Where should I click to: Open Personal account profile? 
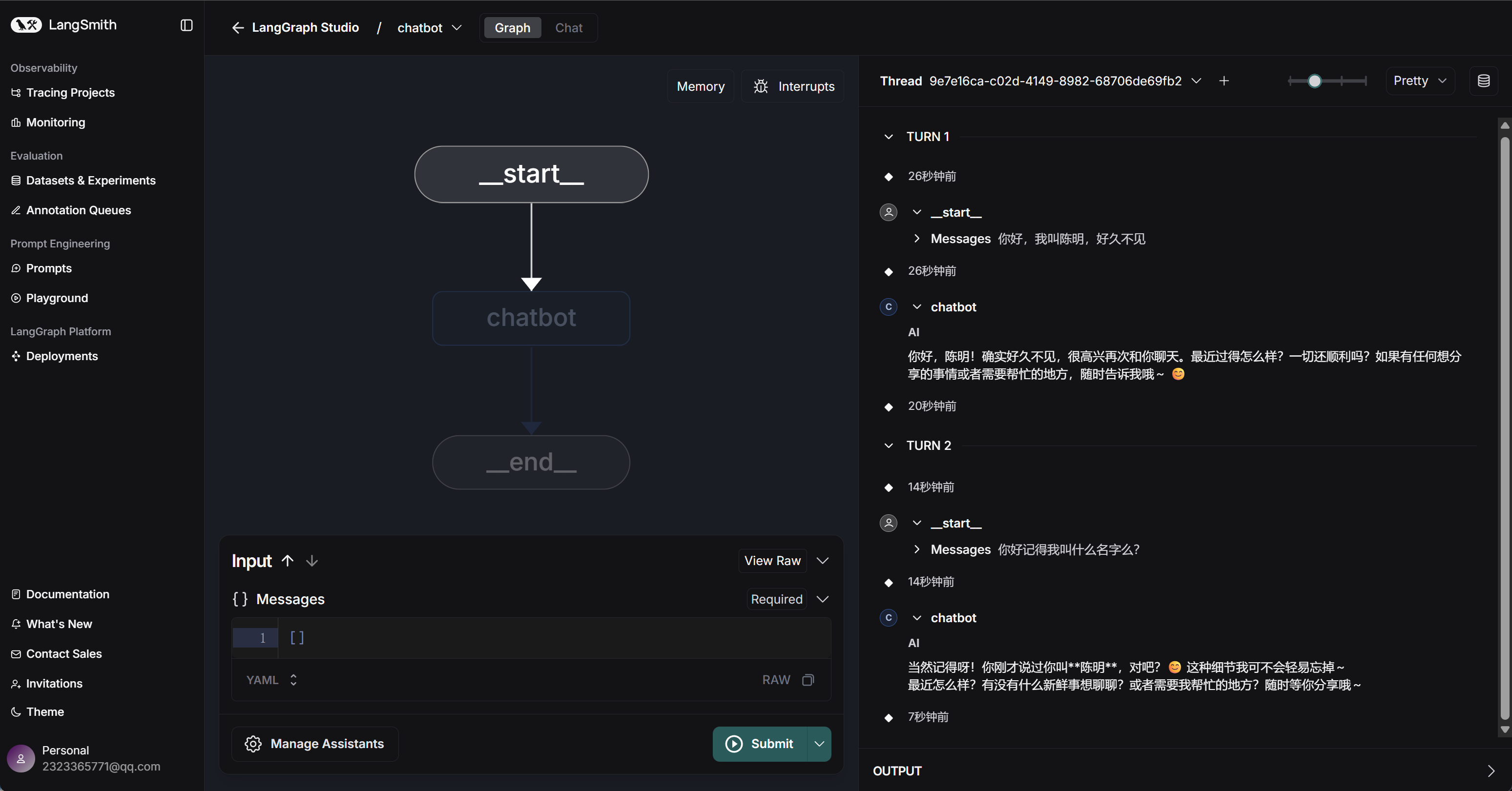(x=84, y=758)
